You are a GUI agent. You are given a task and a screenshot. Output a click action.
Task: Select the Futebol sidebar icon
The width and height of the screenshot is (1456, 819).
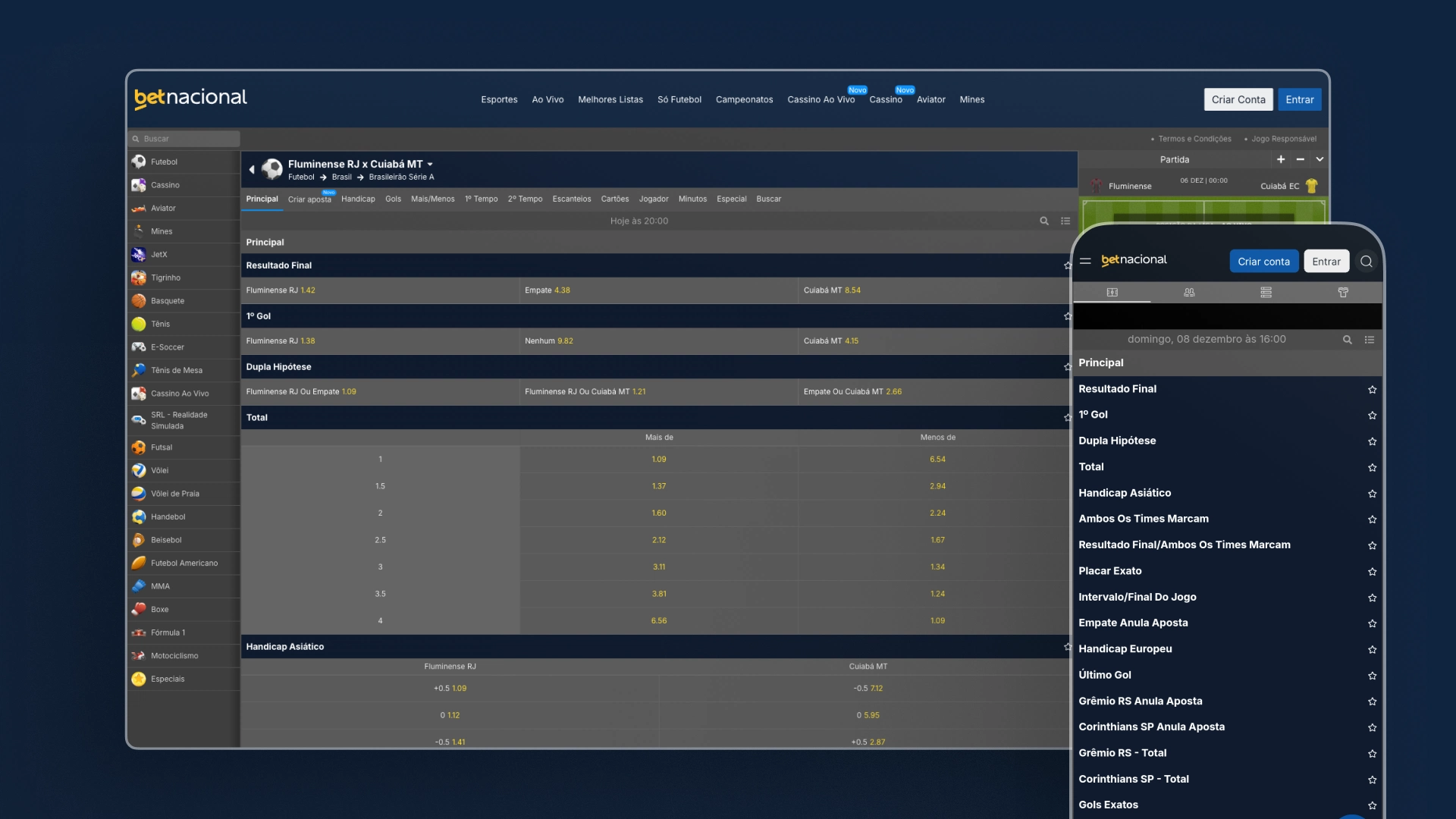(138, 162)
